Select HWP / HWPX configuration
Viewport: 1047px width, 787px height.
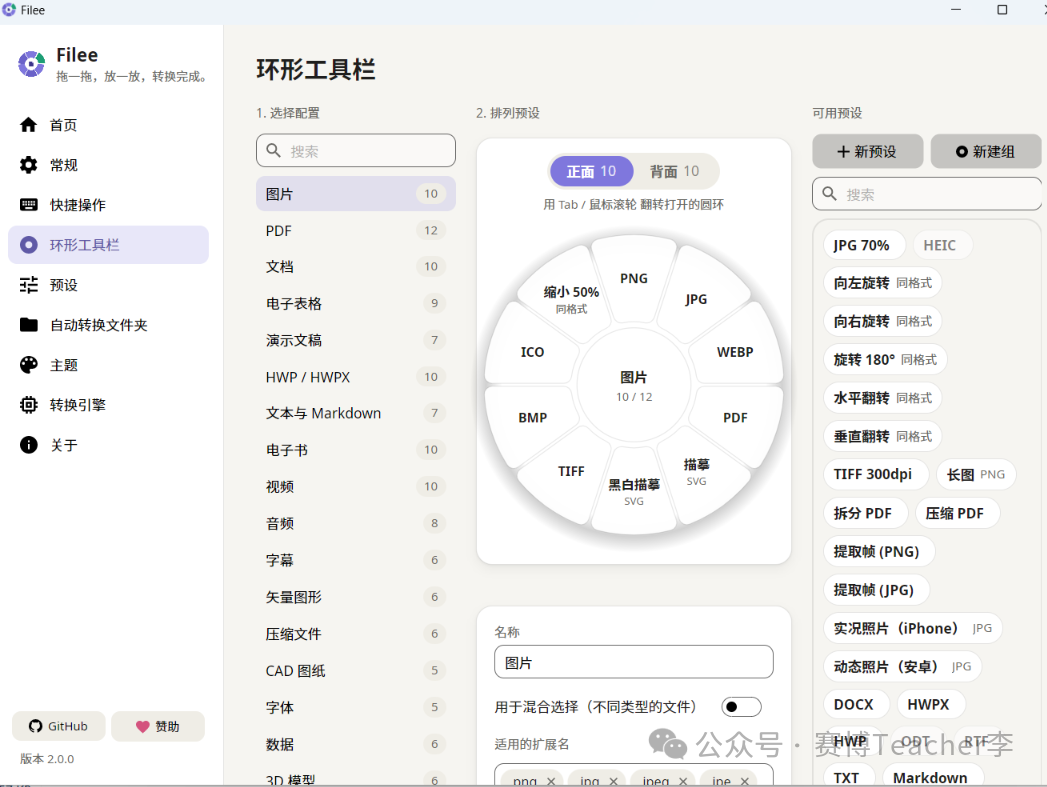pos(356,376)
